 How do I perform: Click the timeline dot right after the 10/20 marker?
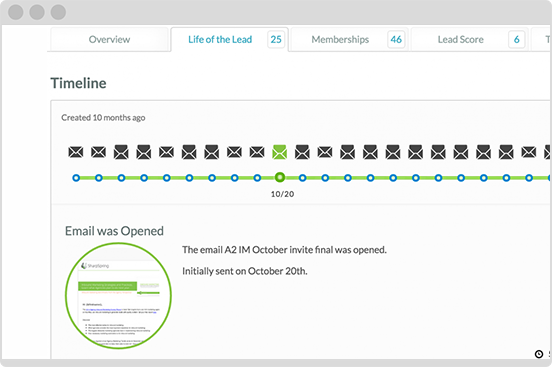click(302, 178)
